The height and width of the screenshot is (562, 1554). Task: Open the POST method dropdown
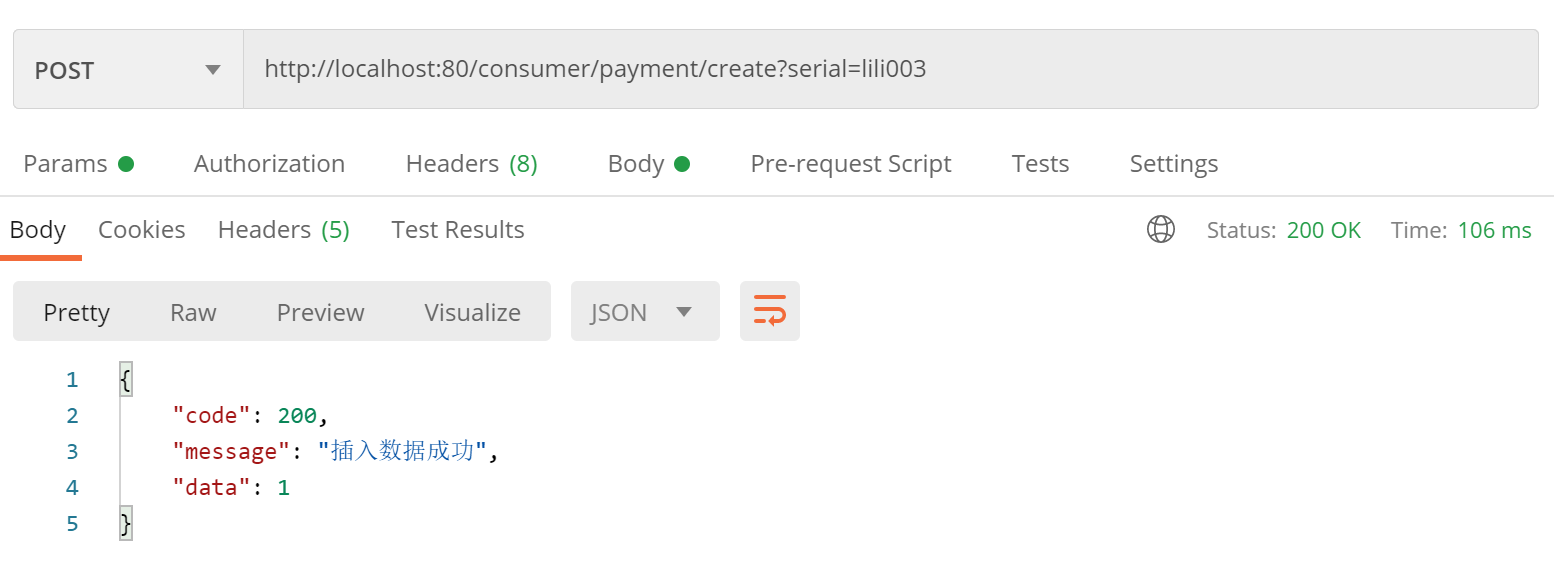point(128,69)
